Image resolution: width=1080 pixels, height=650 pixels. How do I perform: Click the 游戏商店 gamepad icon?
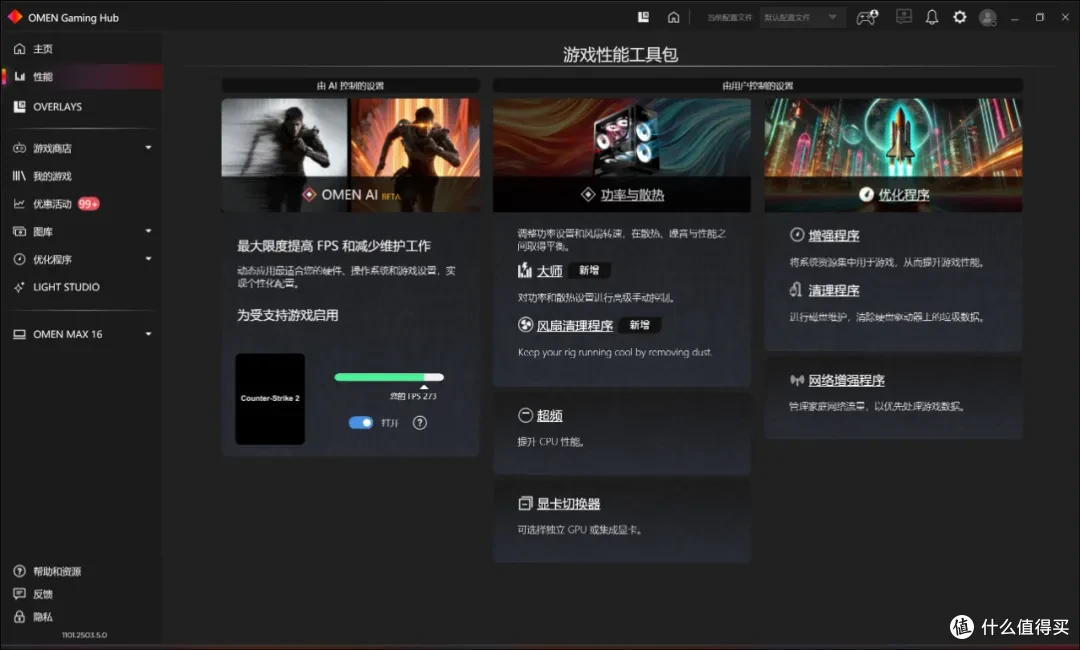(x=19, y=148)
